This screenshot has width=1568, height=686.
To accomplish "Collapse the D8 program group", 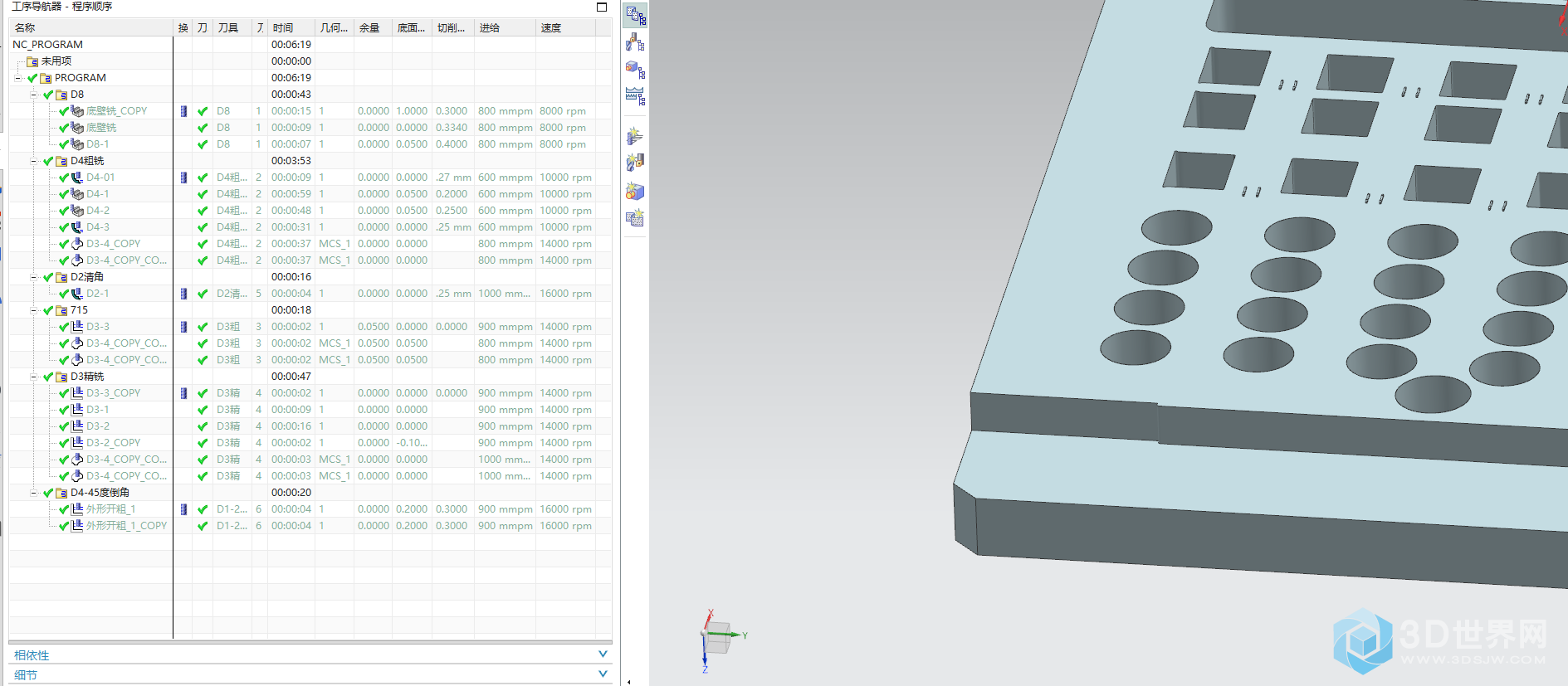I will click(34, 95).
